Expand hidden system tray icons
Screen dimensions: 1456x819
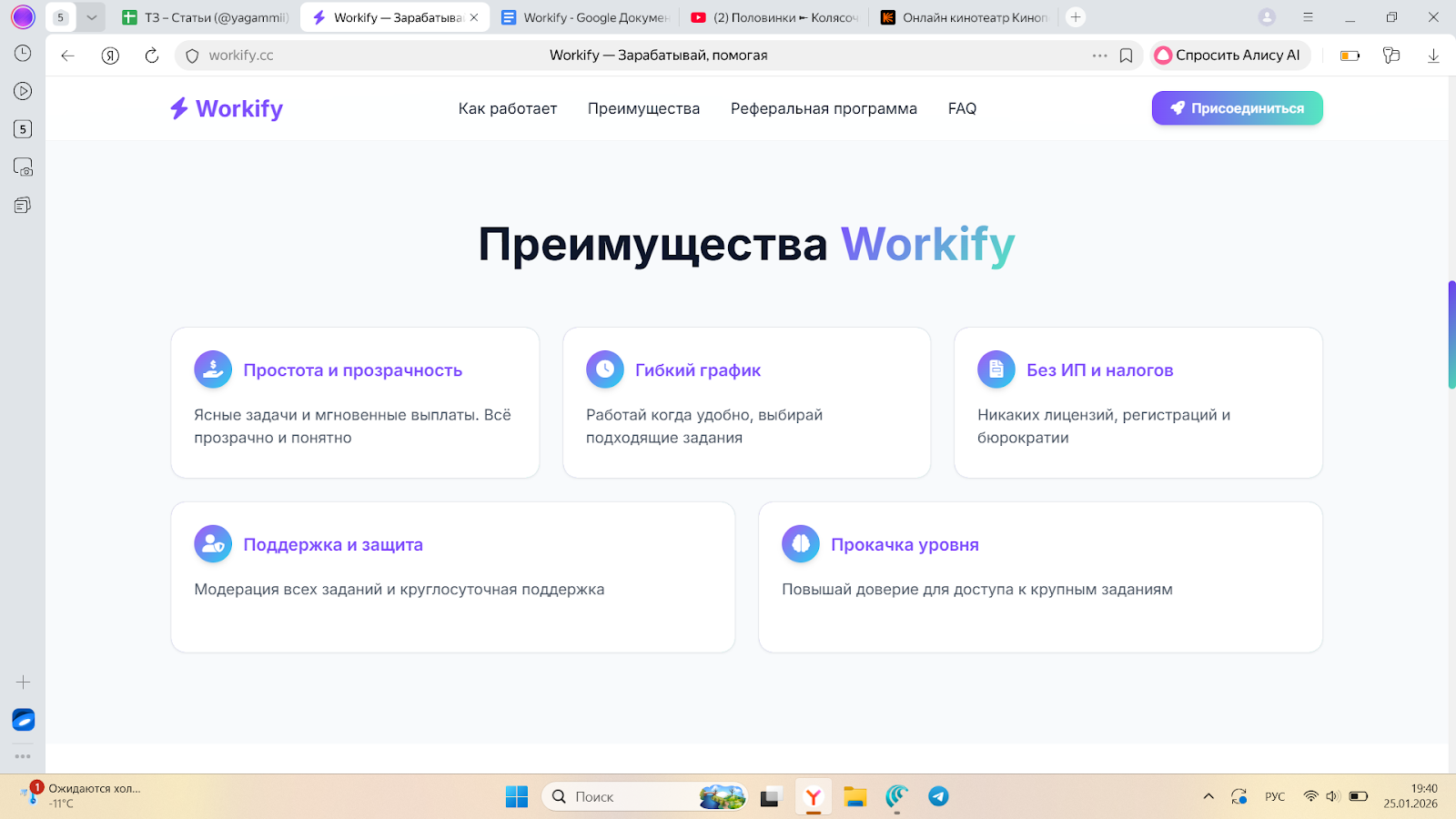[x=1208, y=796]
